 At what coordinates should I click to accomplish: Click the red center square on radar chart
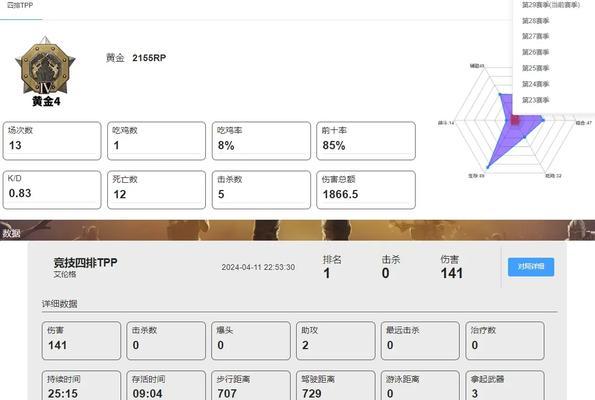[x=515, y=120]
